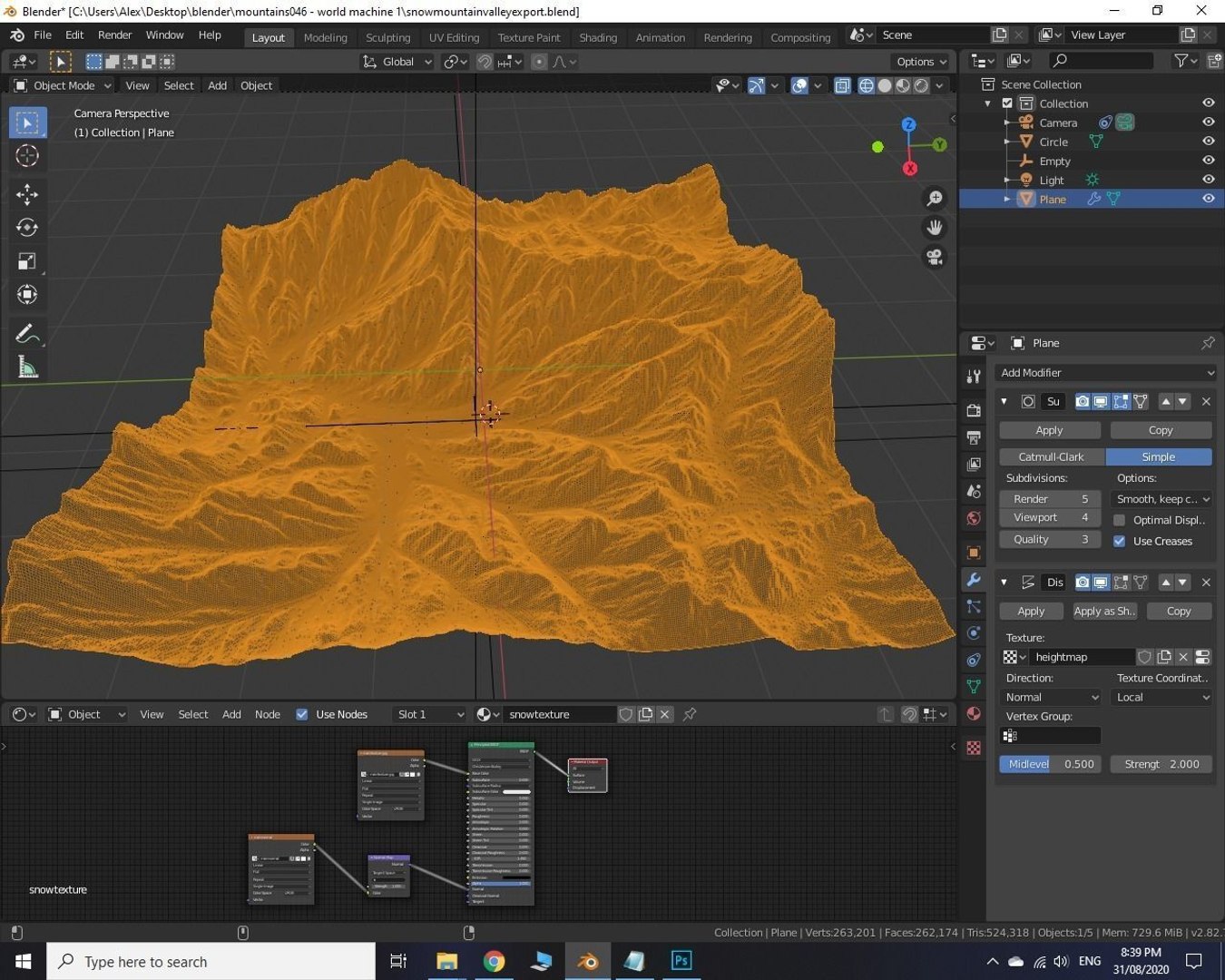Hide the Circle object in outliner
1225x980 pixels.
coord(1208,142)
